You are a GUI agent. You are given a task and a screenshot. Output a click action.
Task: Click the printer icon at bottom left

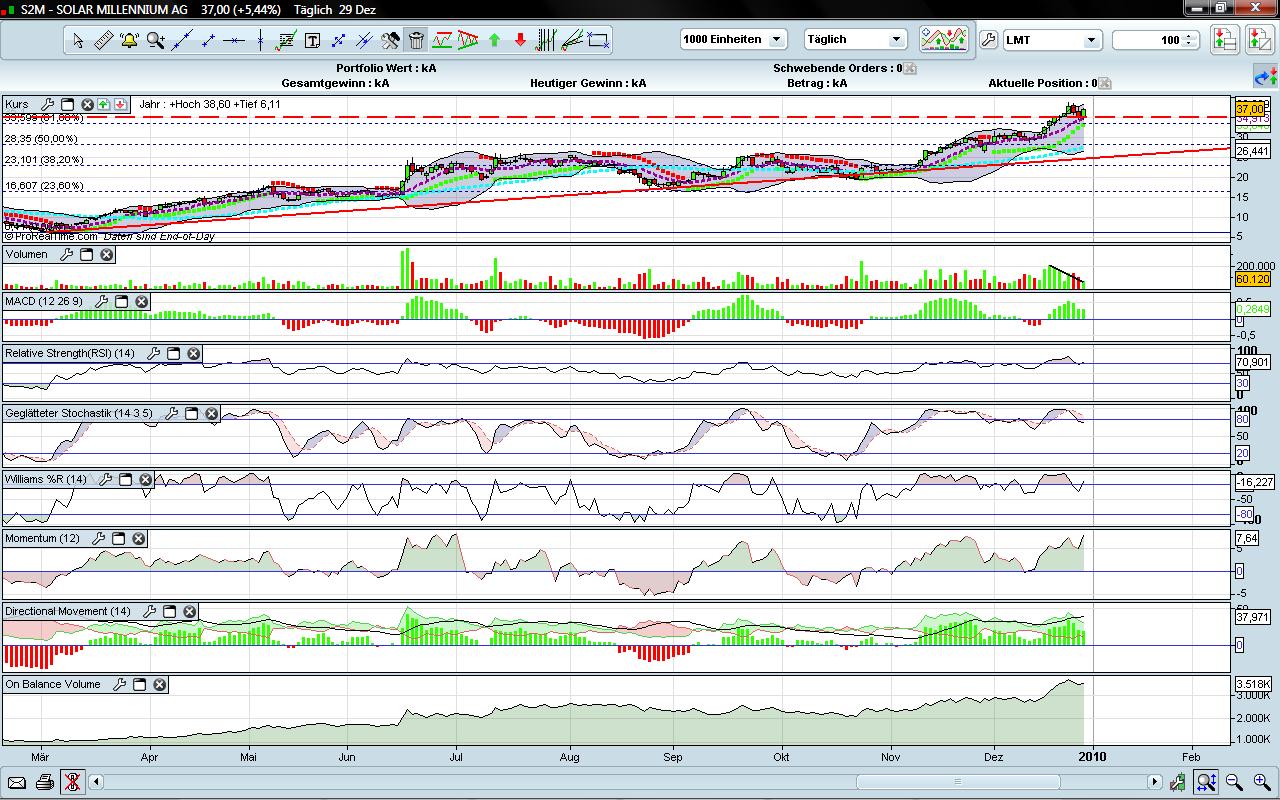pos(44,782)
